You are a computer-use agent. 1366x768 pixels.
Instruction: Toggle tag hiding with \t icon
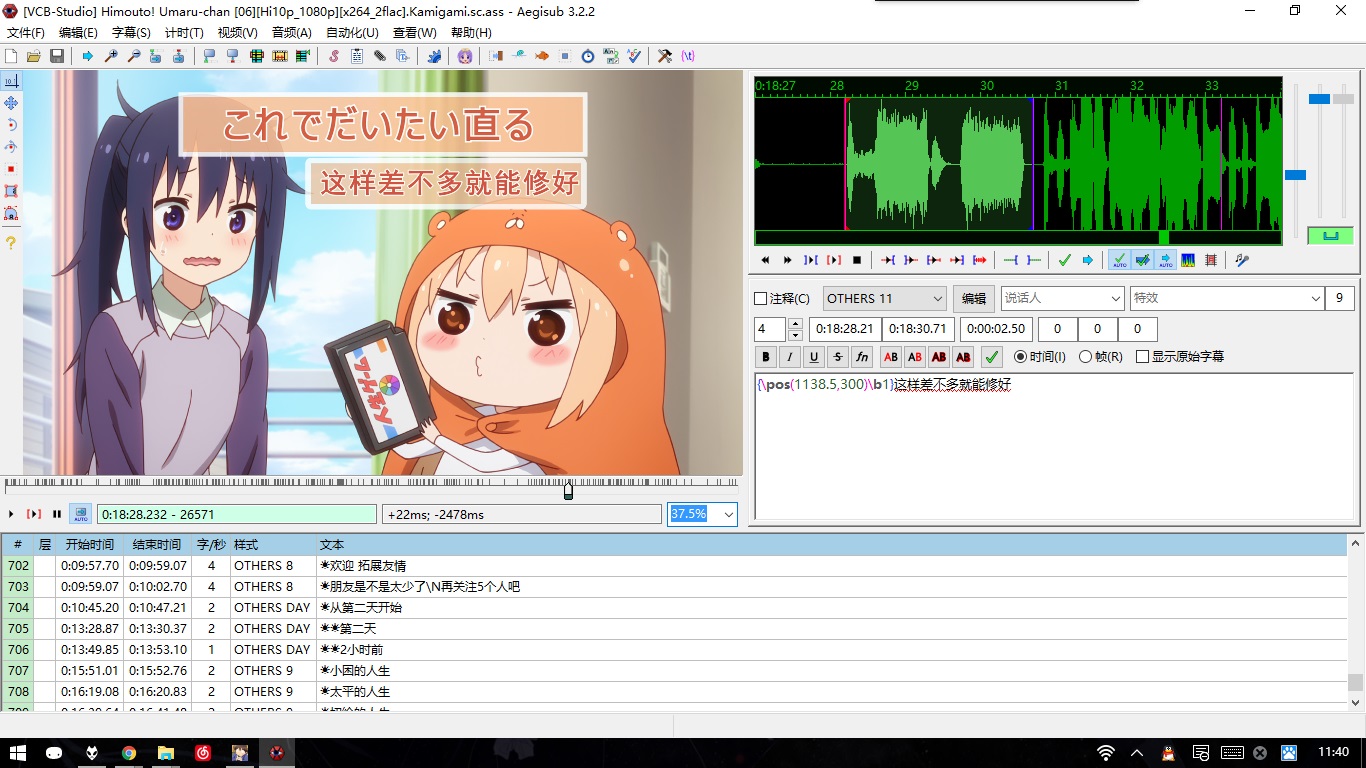point(688,56)
